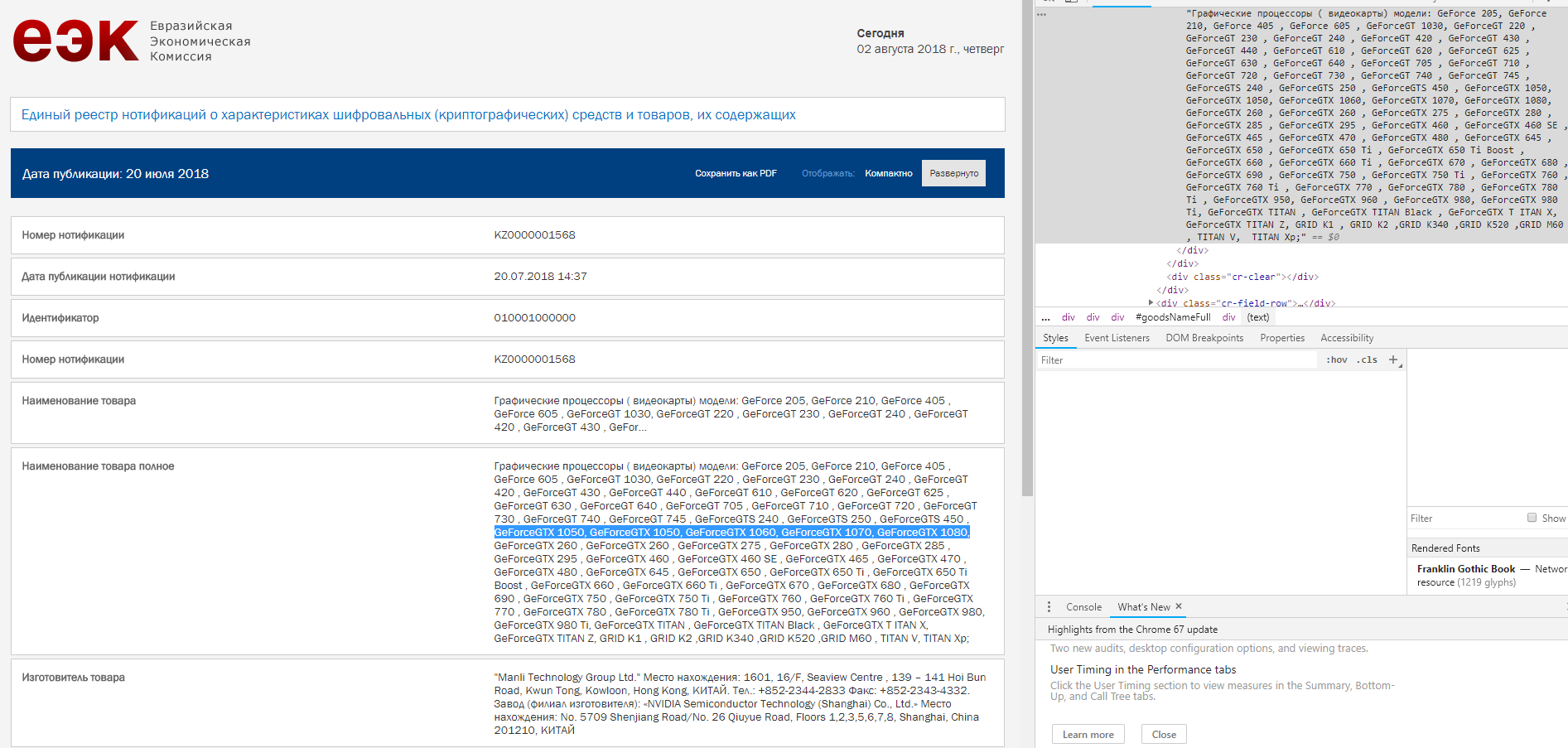
Task: Expand the collapsed cr-field-row div node
Action: pyautogui.click(x=1151, y=303)
